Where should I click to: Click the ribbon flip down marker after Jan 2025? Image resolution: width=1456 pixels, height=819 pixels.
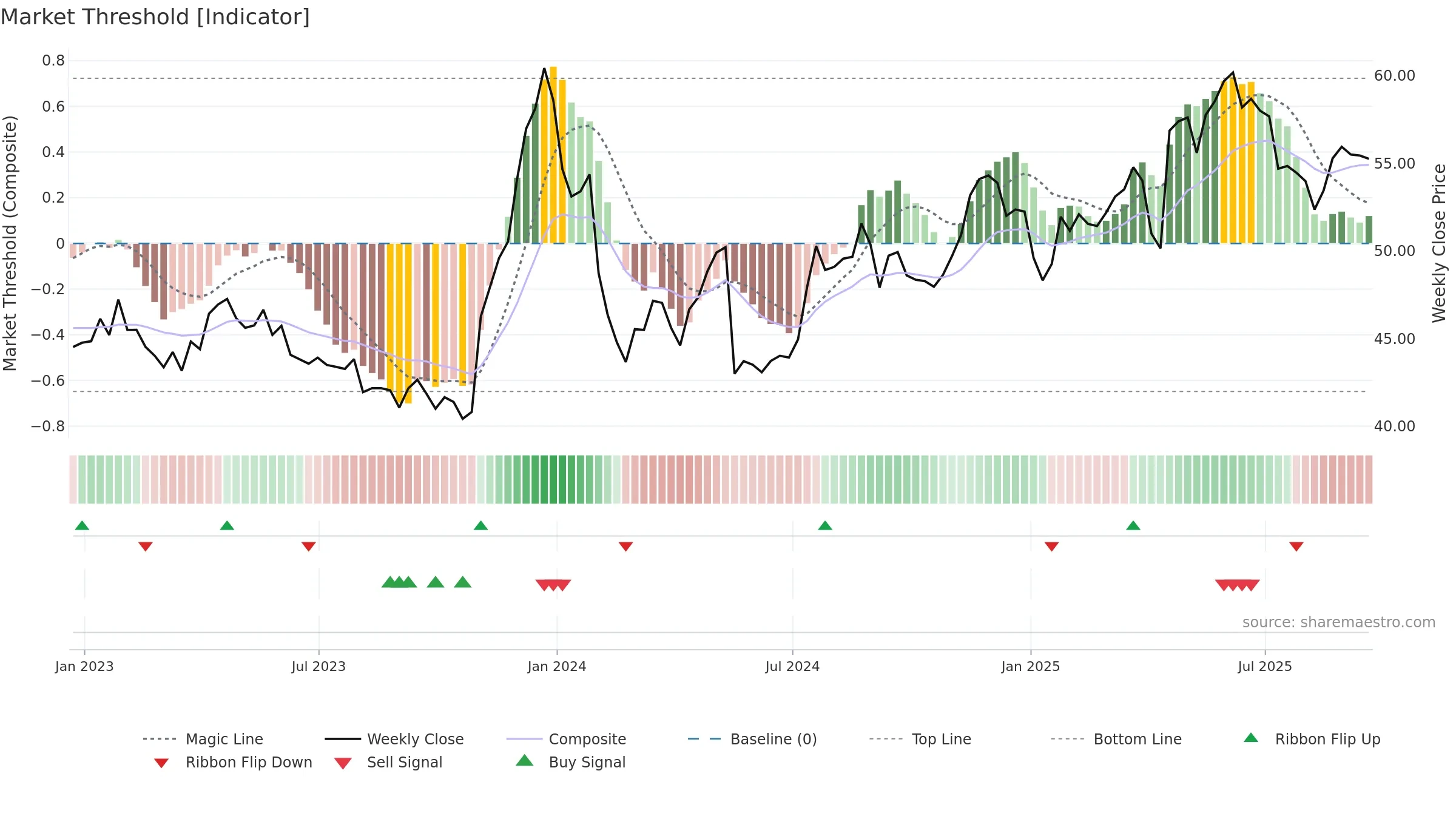tap(1052, 547)
